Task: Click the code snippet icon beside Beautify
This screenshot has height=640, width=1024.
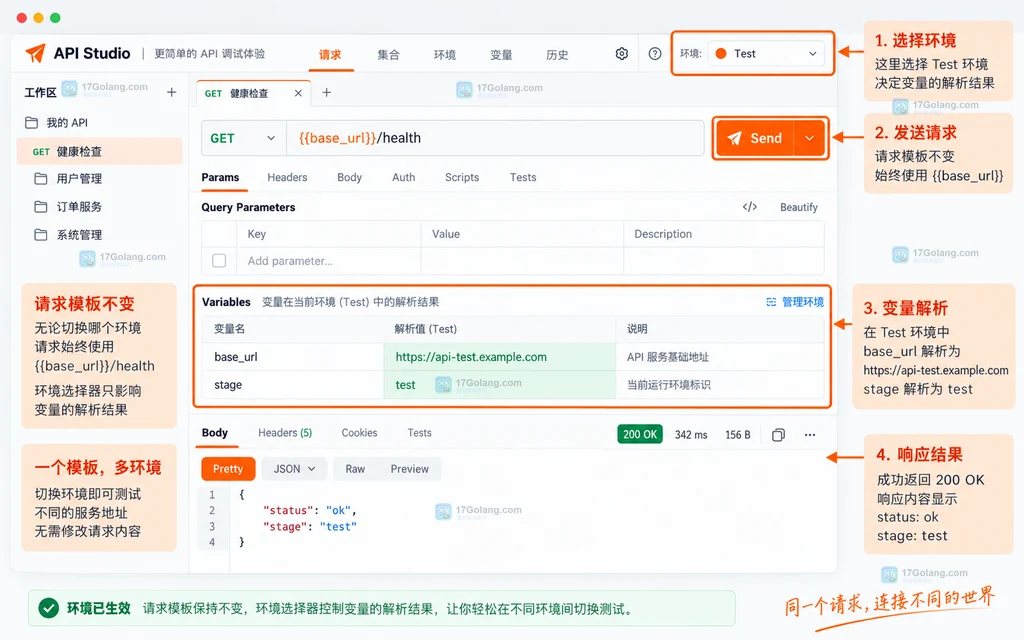Action: point(750,207)
